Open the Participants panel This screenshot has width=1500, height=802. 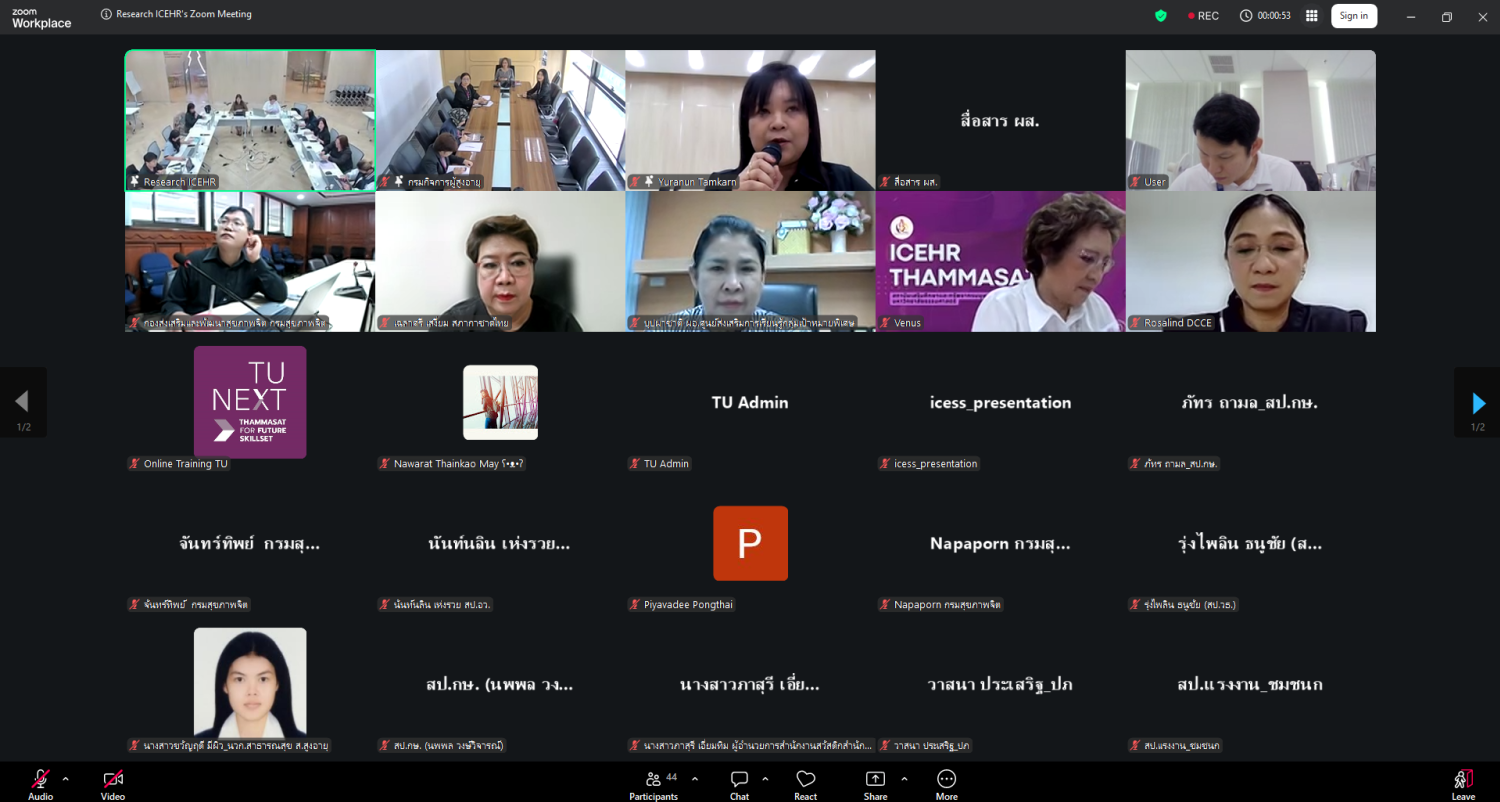(653, 782)
